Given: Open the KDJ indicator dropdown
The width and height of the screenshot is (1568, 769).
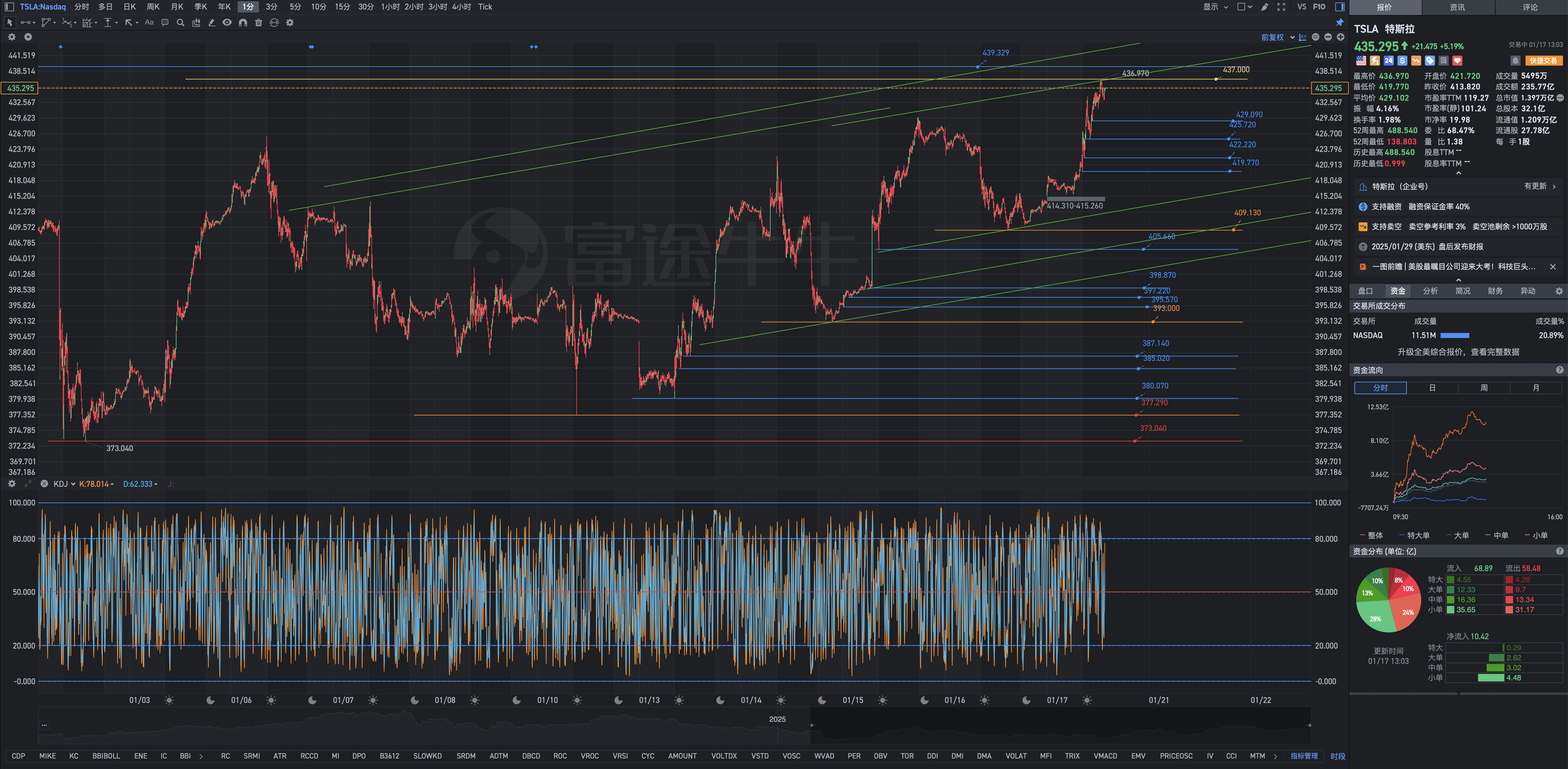Looking at the screenshot, I should pyautogui.click(x=65, y=484).
